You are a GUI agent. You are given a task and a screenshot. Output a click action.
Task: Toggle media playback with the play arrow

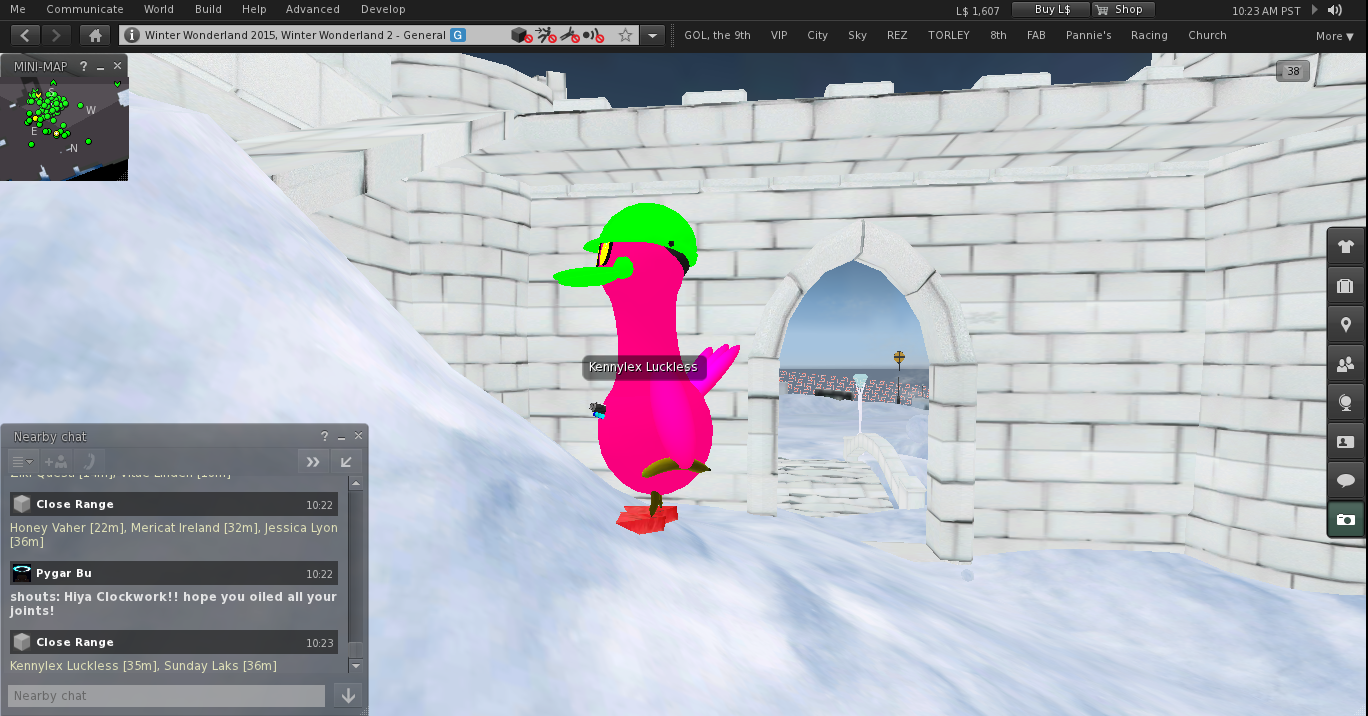[x=1316, y=10]
